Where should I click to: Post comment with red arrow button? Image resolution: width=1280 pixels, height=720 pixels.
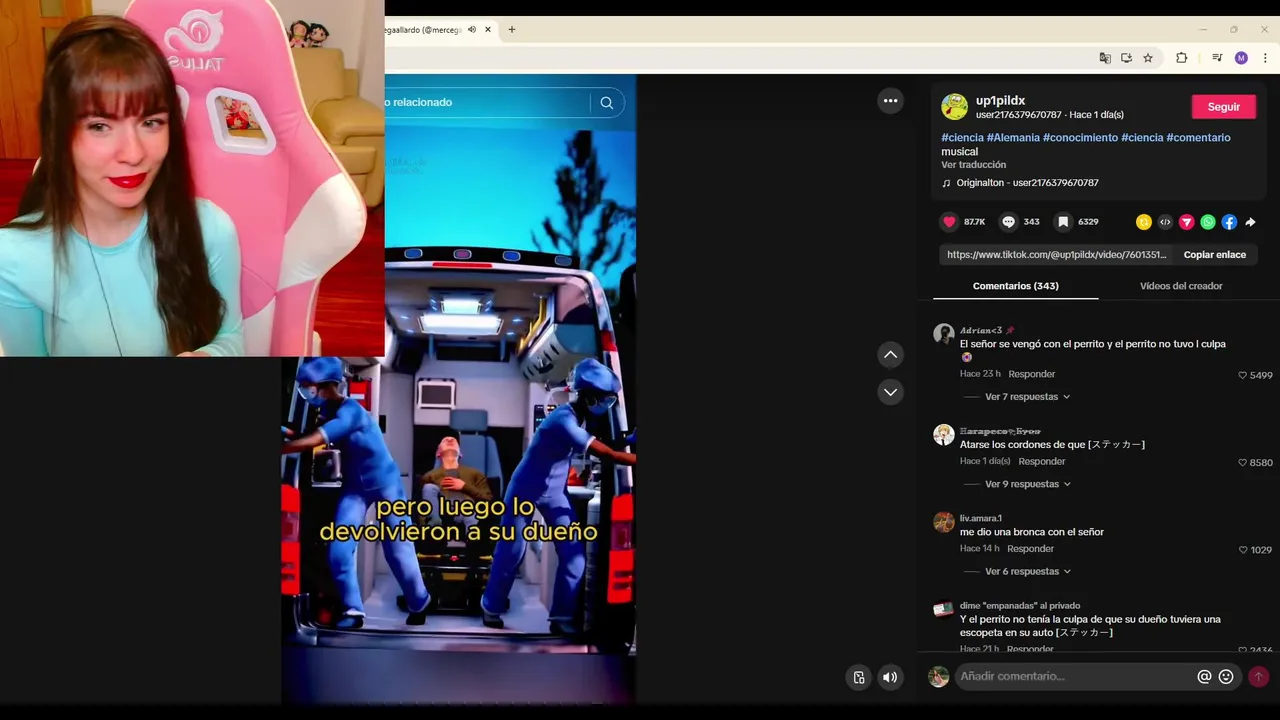point(1258,677)
